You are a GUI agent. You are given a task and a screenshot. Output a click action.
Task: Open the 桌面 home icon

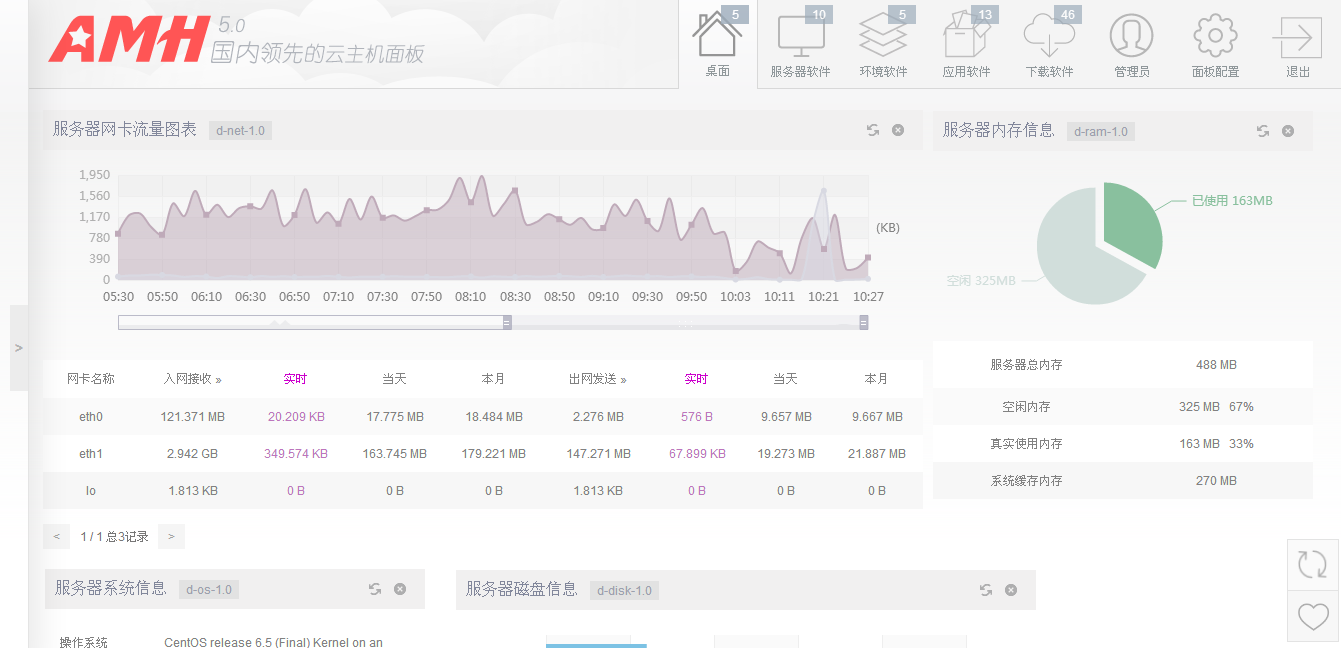[x=717, y=38]
